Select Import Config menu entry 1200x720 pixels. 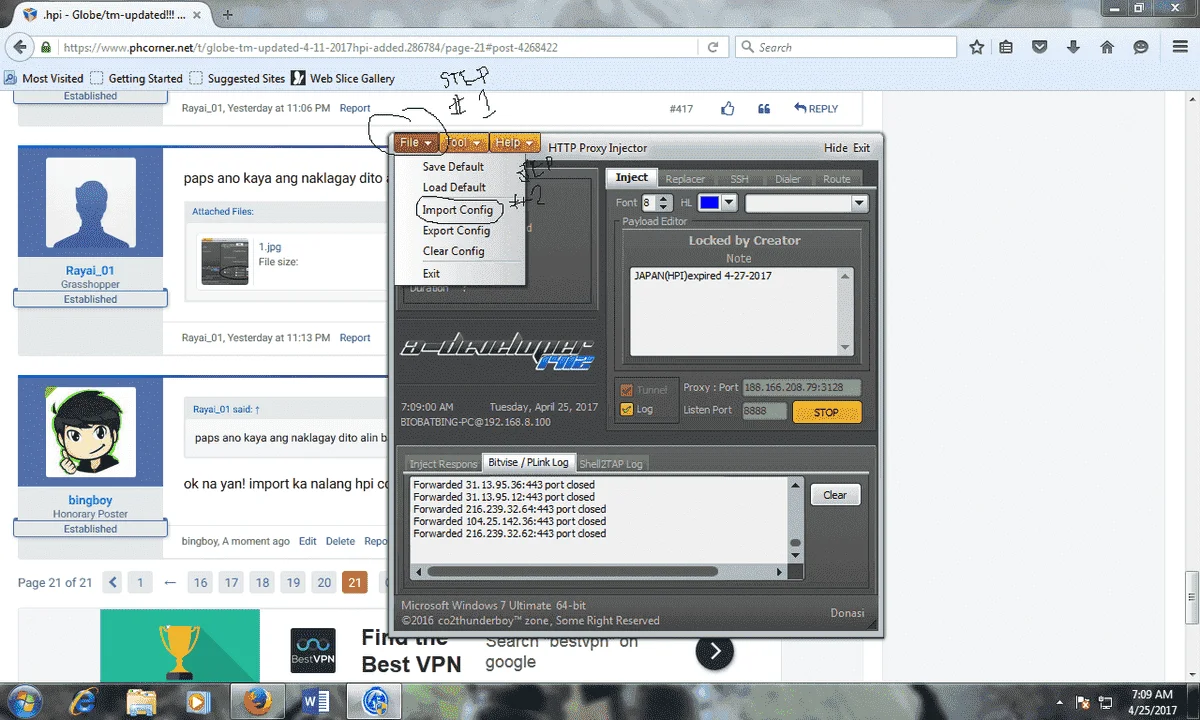point(457,210)
